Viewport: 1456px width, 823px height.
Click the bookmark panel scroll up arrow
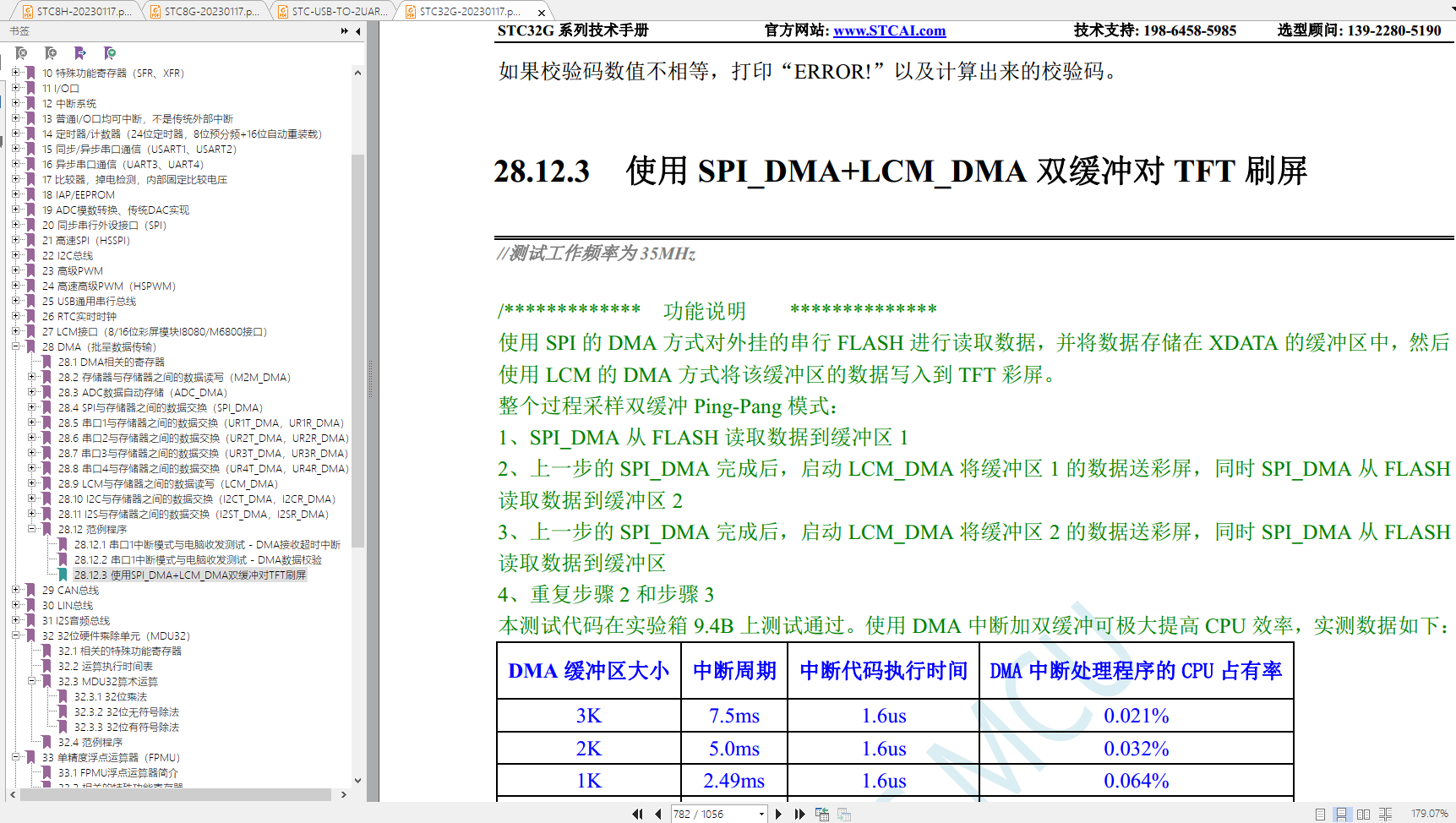[357, 73]
